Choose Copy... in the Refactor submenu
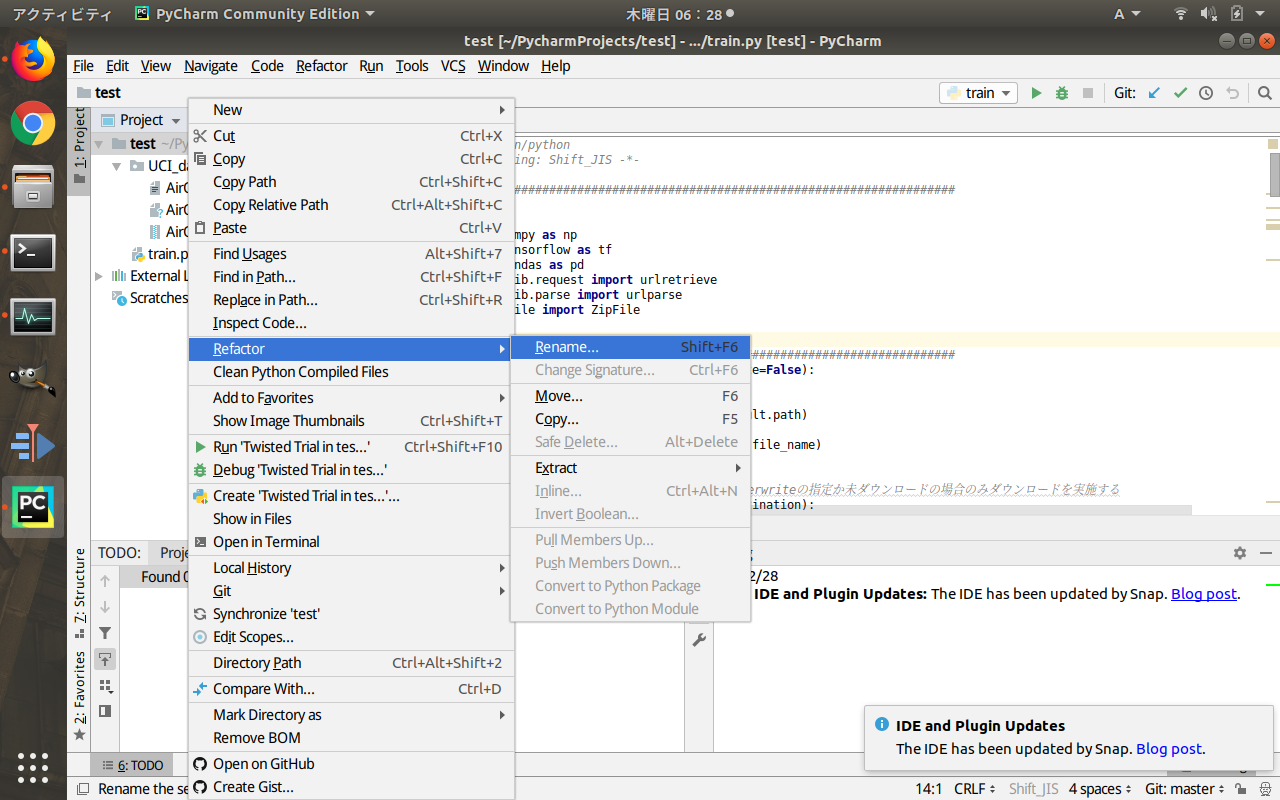 pyautogui.click(x=630, y=419)
